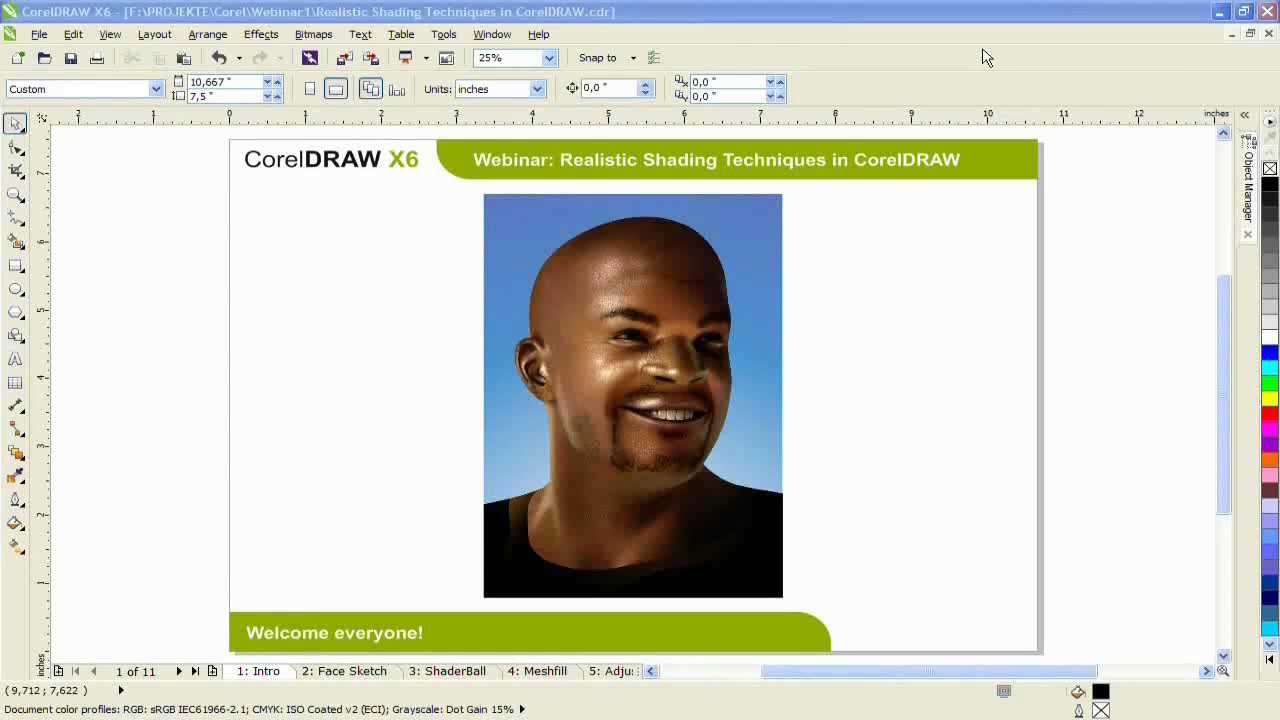Viewport: 1280px width, 720px height.
Task: Paste from the clipboard
Action: (x=184, y=58)
